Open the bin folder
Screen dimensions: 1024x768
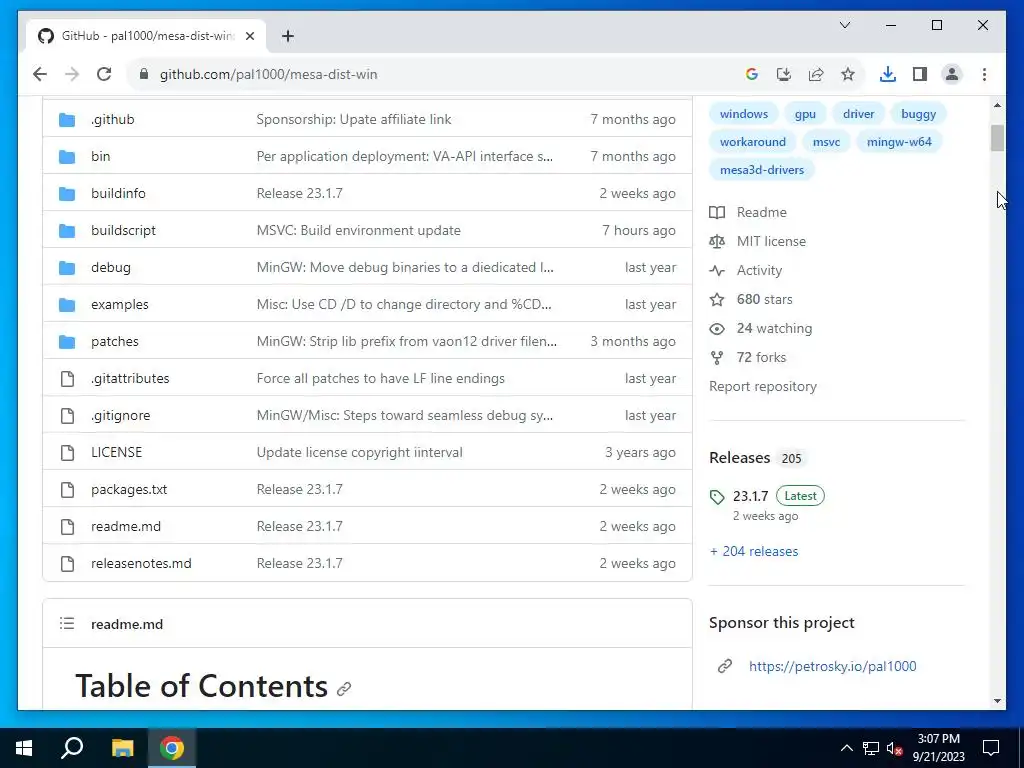[x=101, y=157]
